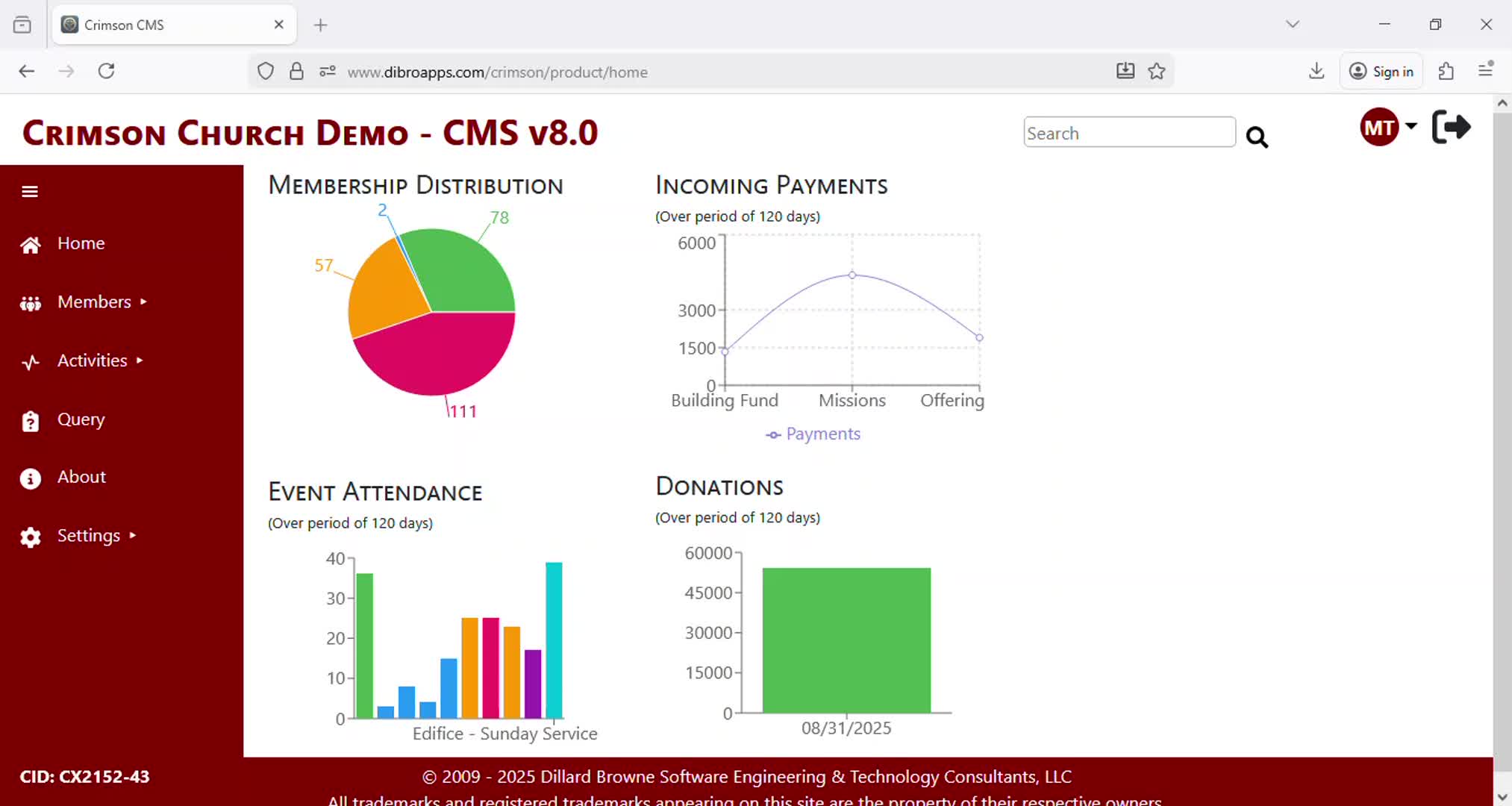Click inside the Search input field

(1128, 133)
